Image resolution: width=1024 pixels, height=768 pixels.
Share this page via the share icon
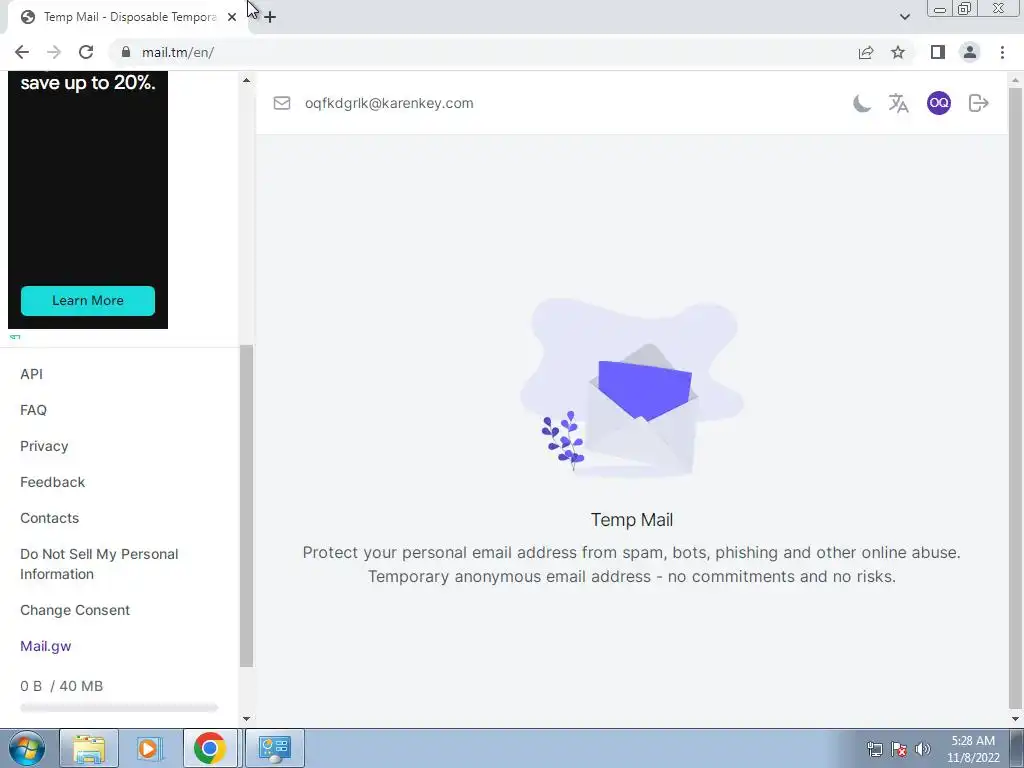pyautogui.click(x=866, y=52)
